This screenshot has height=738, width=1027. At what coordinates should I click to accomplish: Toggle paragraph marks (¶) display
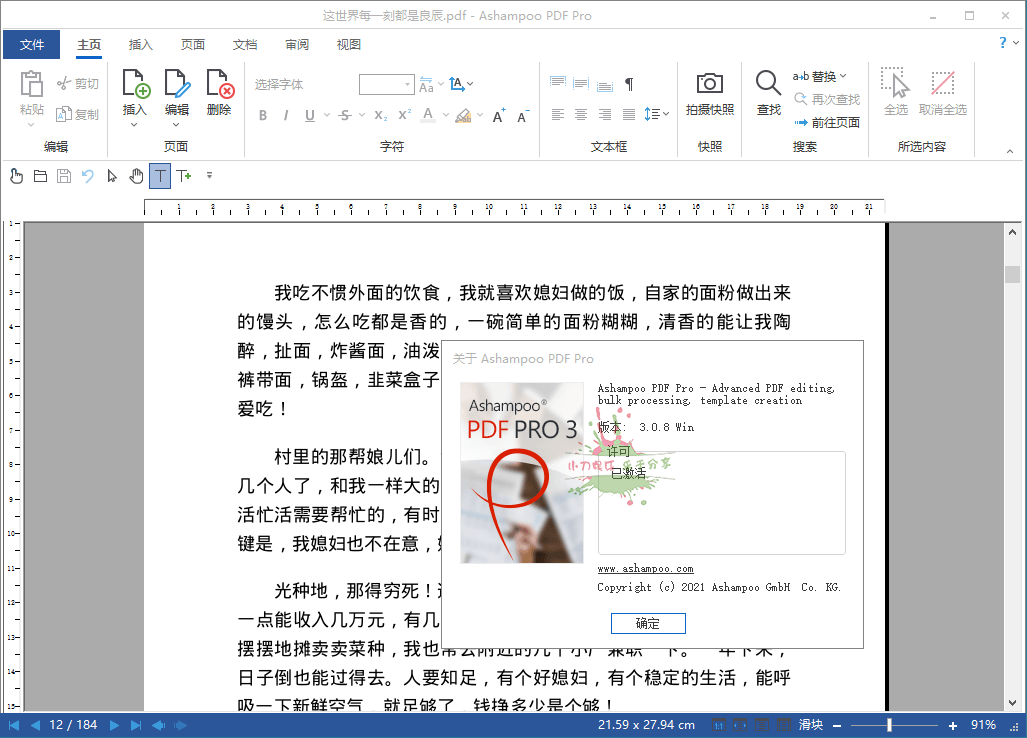point(629,84)
